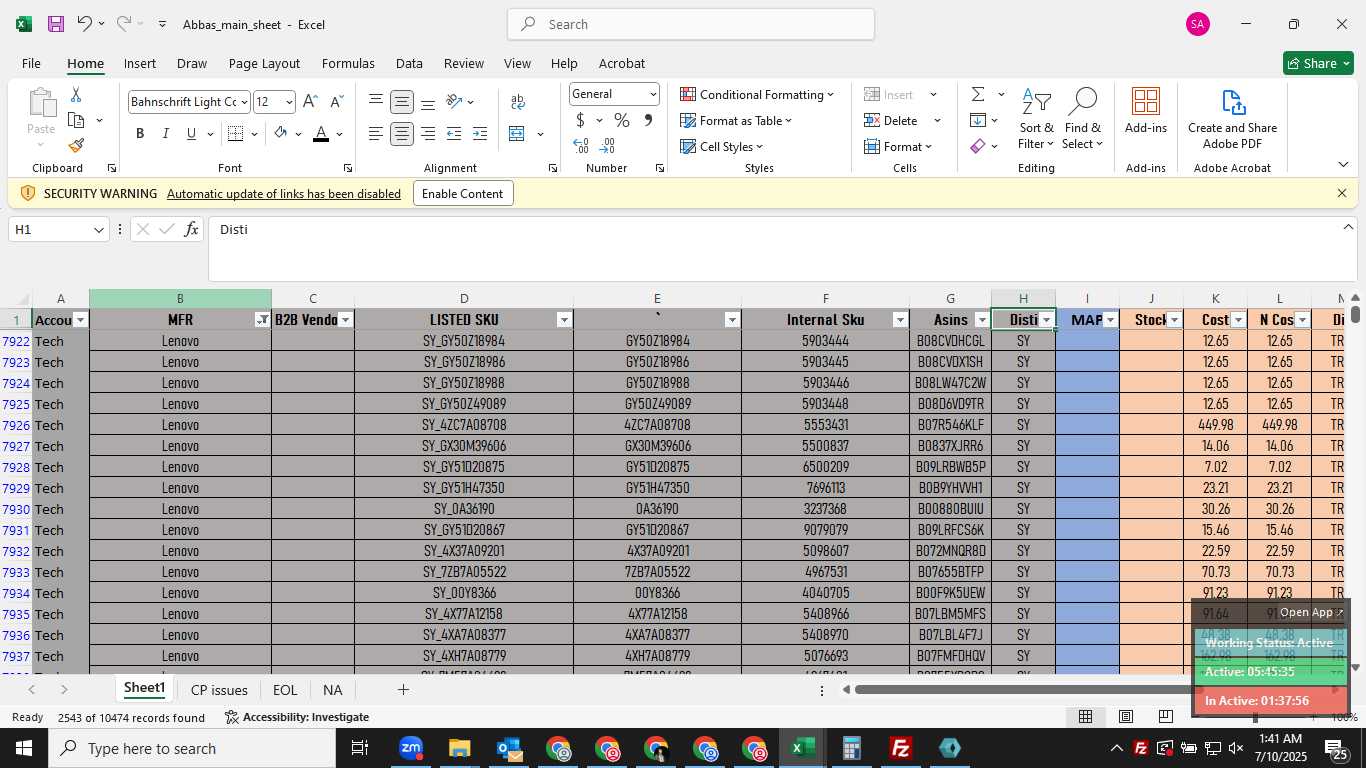Open the Formulas ribbon tab
This screenshot has height=768, width=1366.
pos(348,63)
